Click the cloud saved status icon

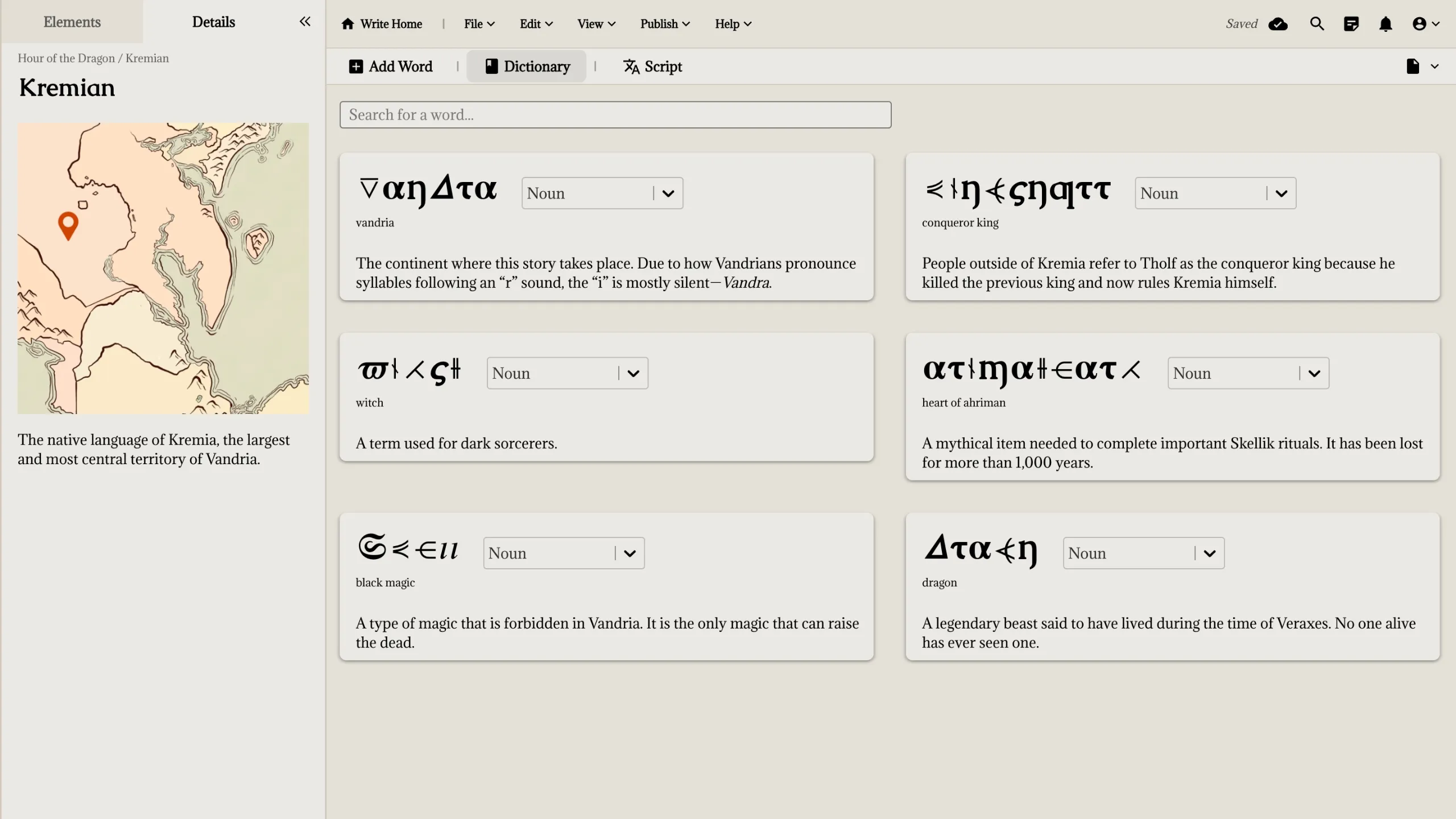(1278, 24)
